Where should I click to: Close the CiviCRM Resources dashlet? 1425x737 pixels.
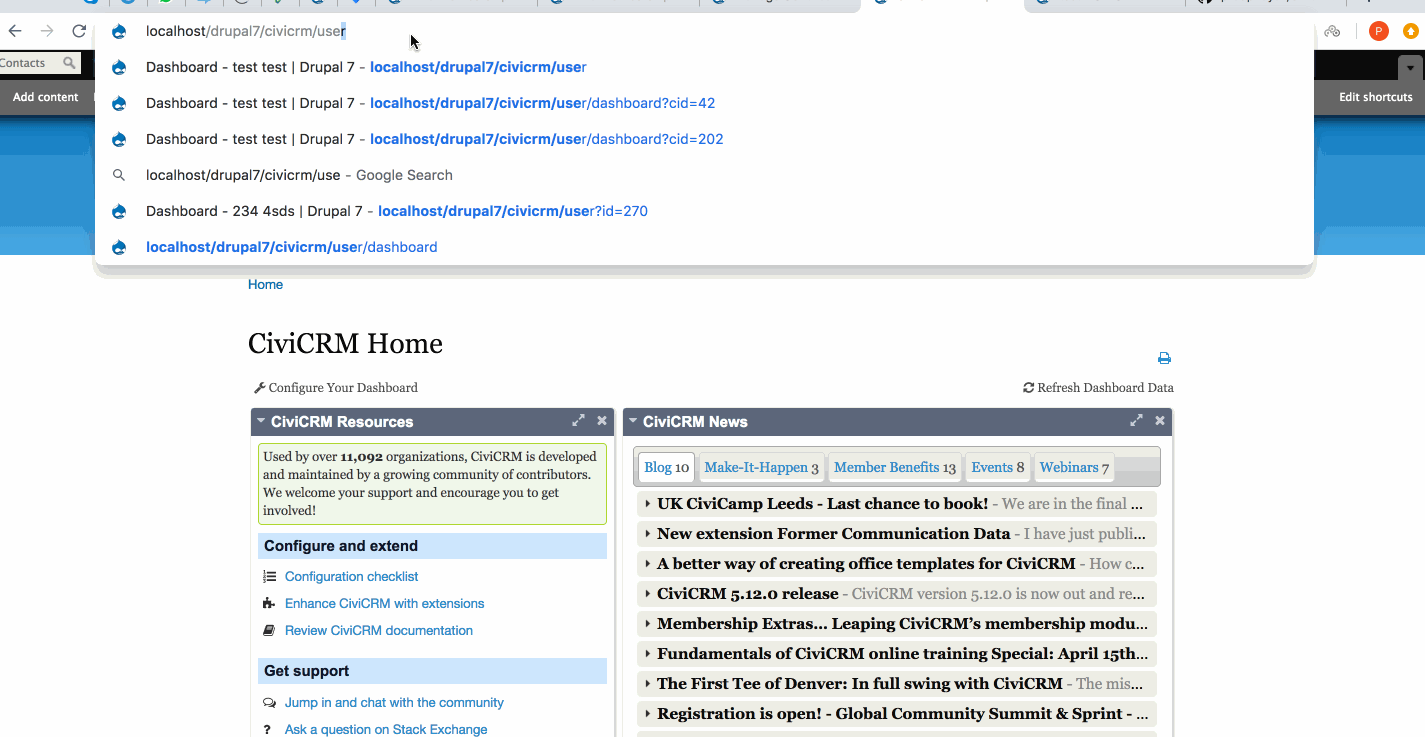[x=602, y=421]
